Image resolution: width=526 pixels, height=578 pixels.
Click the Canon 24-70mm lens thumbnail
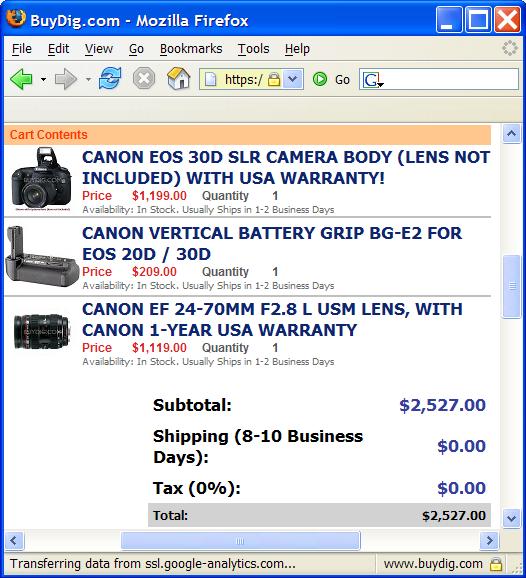[x=42, y=331]
